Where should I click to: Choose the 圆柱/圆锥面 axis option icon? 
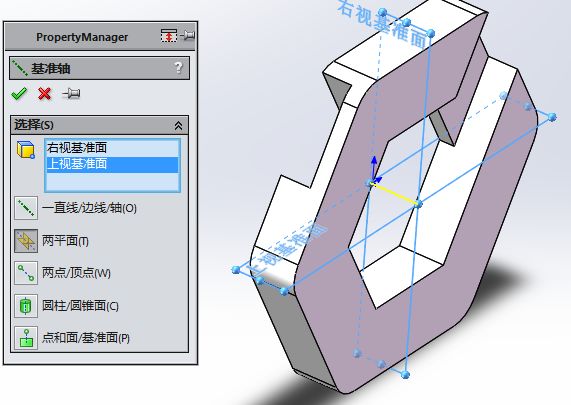(x=26, y=306)
